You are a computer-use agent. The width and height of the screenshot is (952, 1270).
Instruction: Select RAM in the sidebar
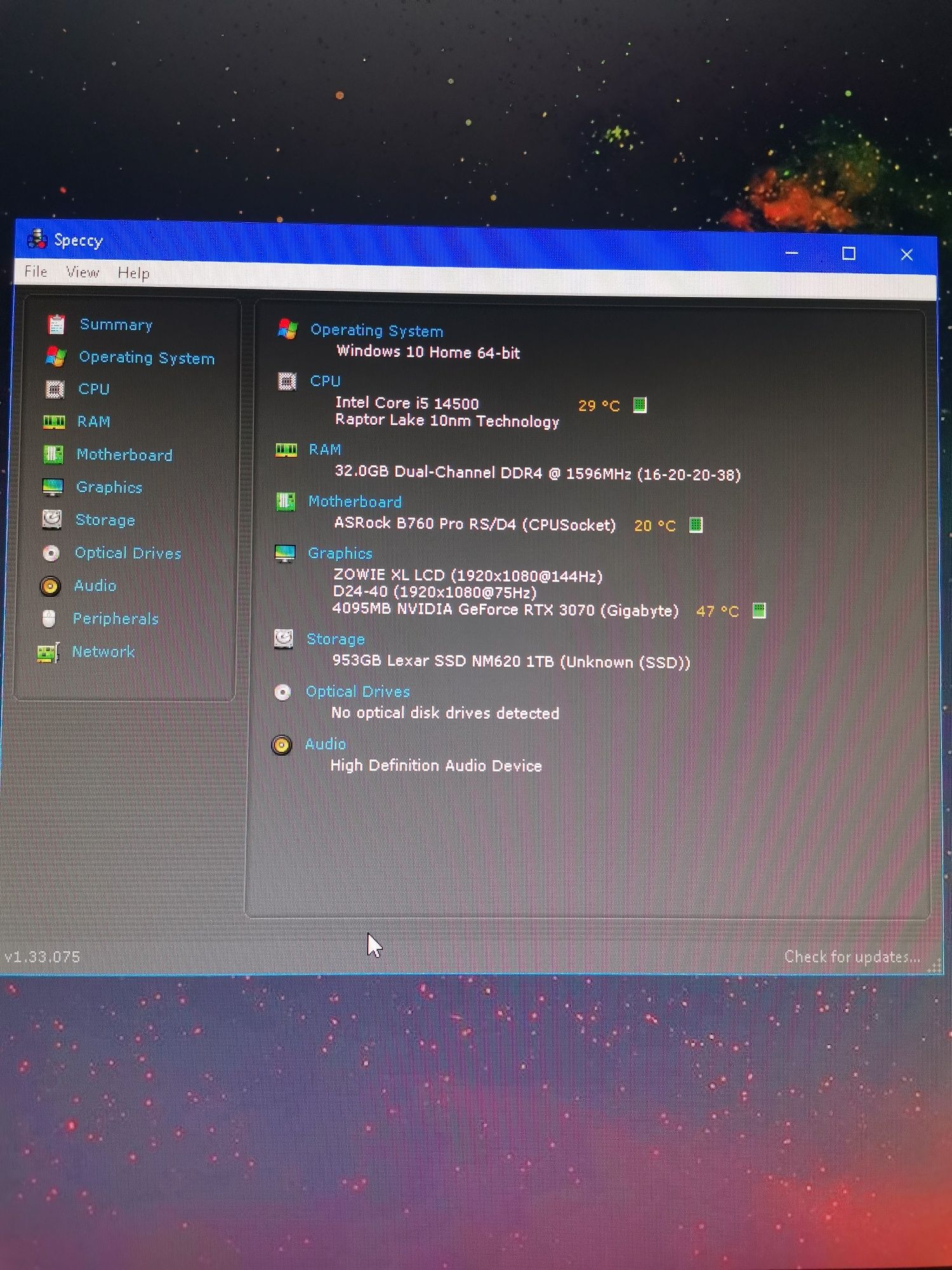click(x=94, y=422)
